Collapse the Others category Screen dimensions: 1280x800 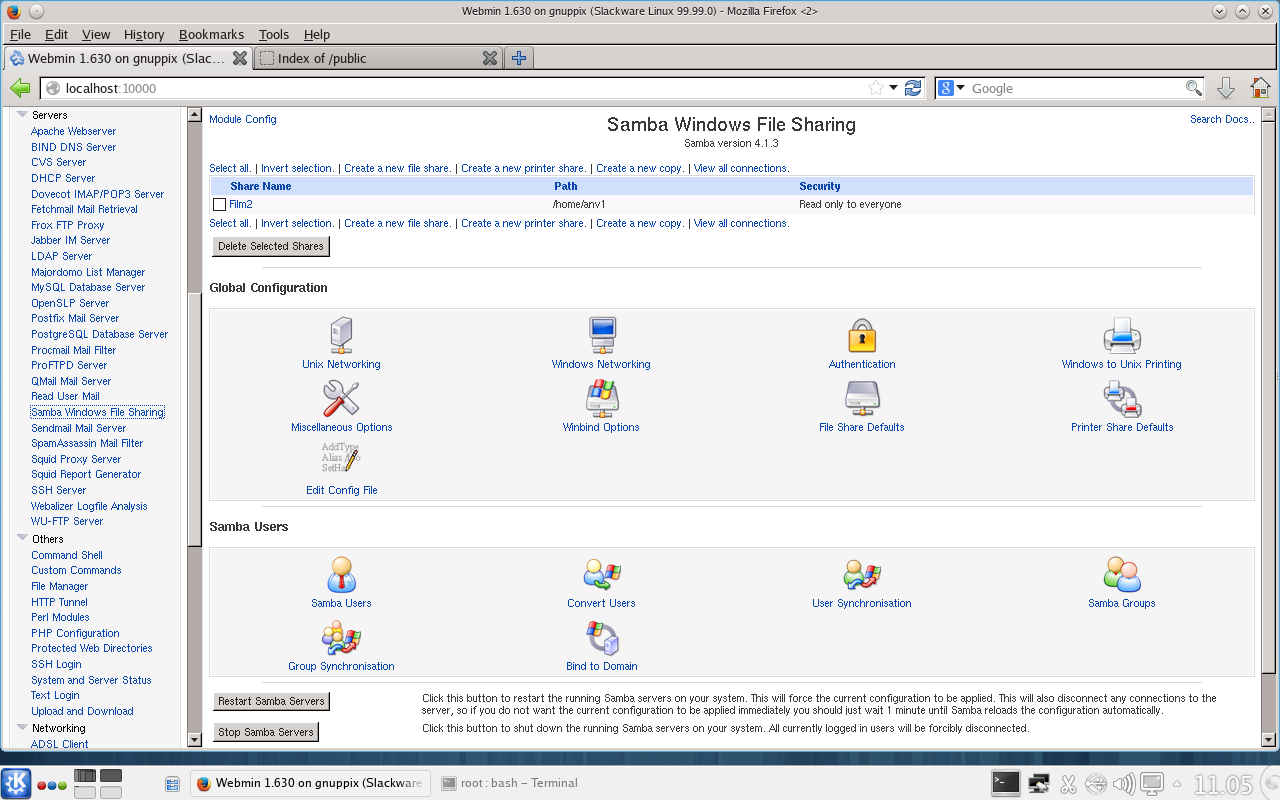[22, 539]
